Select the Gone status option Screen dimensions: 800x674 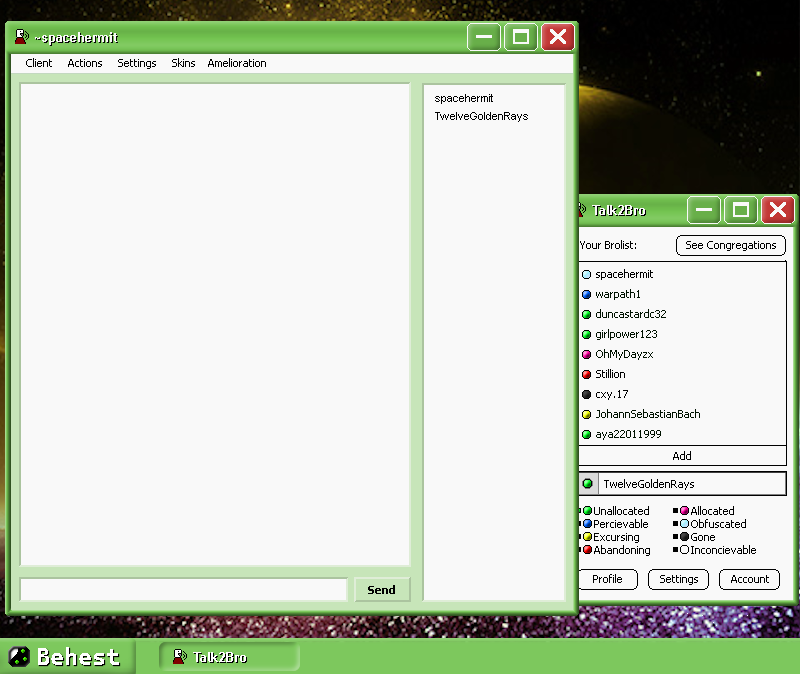pos(702,537)
